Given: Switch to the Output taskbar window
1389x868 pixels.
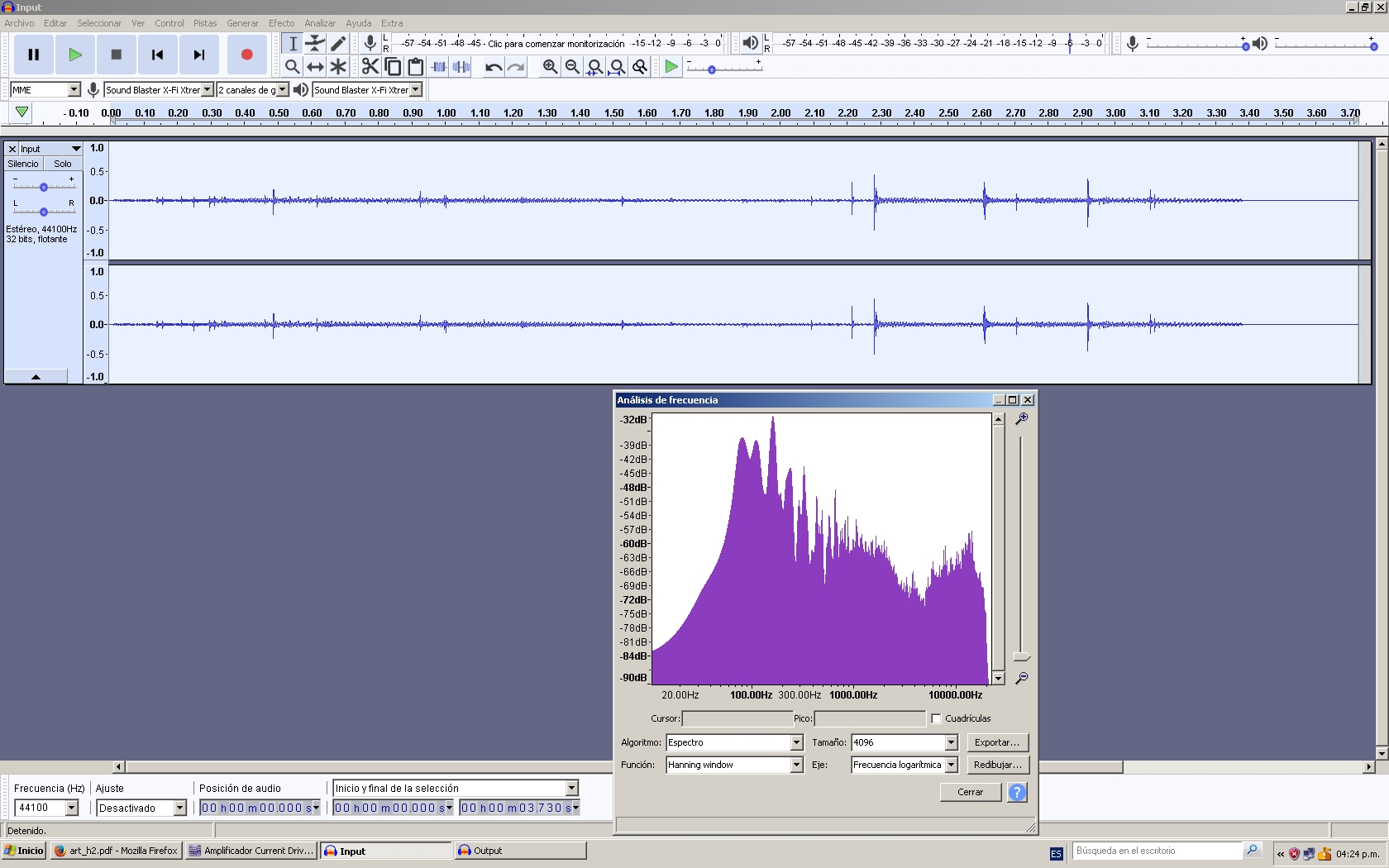Looking at the screenshot, I should (519, 851).
